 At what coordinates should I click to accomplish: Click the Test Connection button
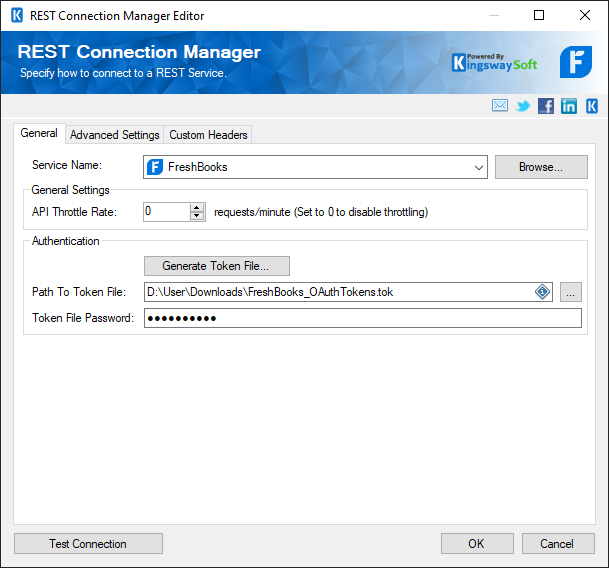tap(88, 544)
